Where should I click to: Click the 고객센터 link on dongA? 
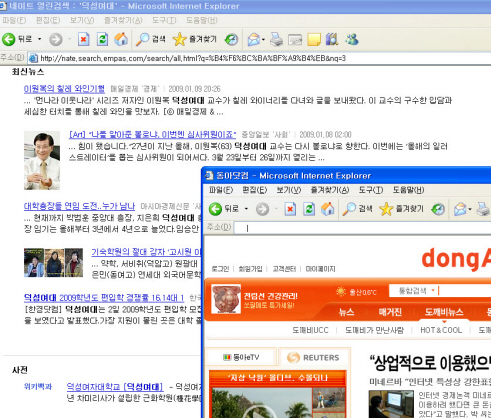coord(284,269)
